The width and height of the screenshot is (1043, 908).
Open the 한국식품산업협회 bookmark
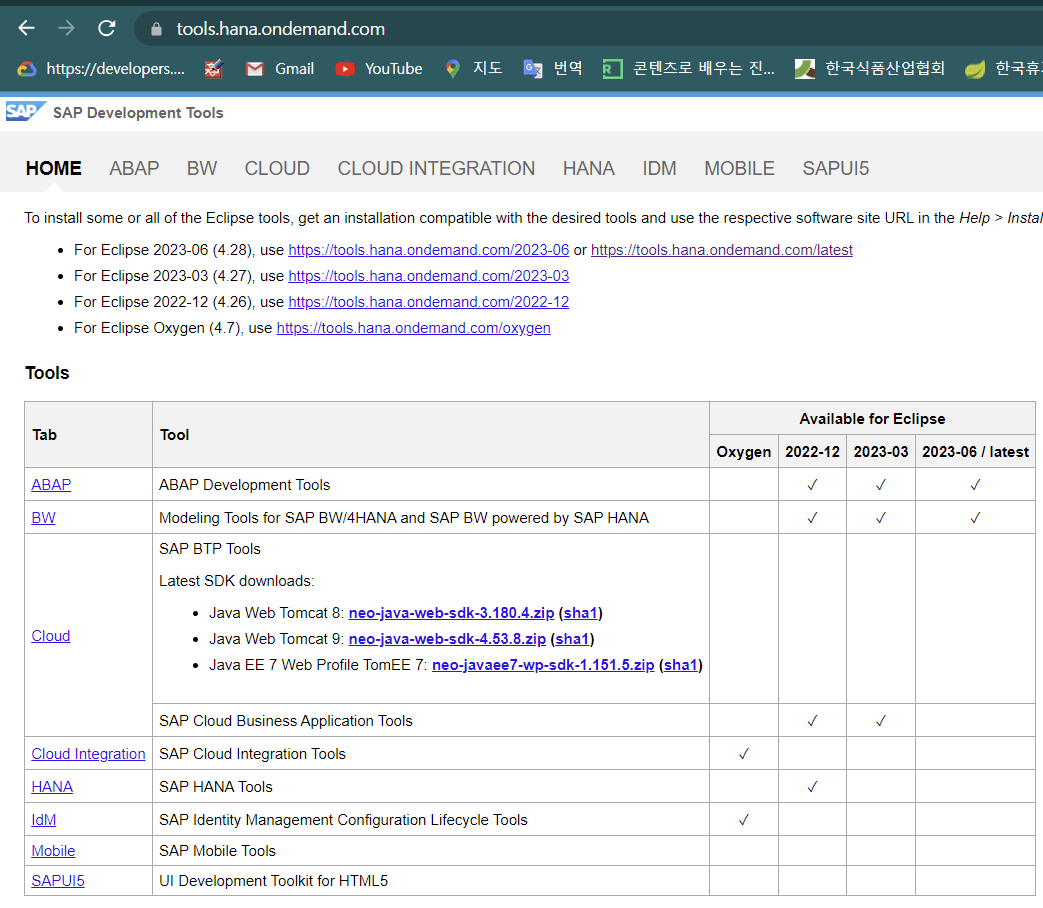click(869, 69)
